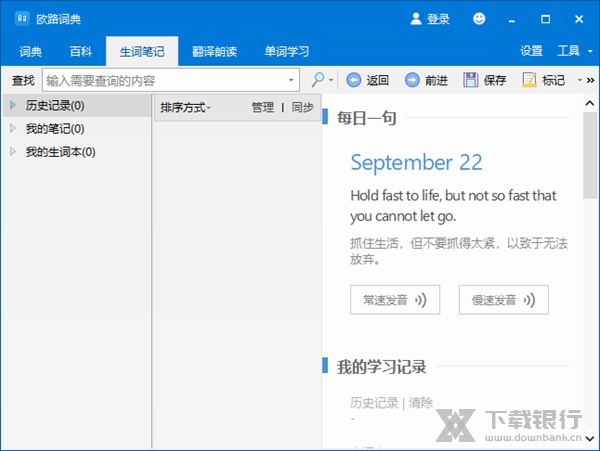
Task: Play sound icon on 常速发音
Action: tap(421, 300)
